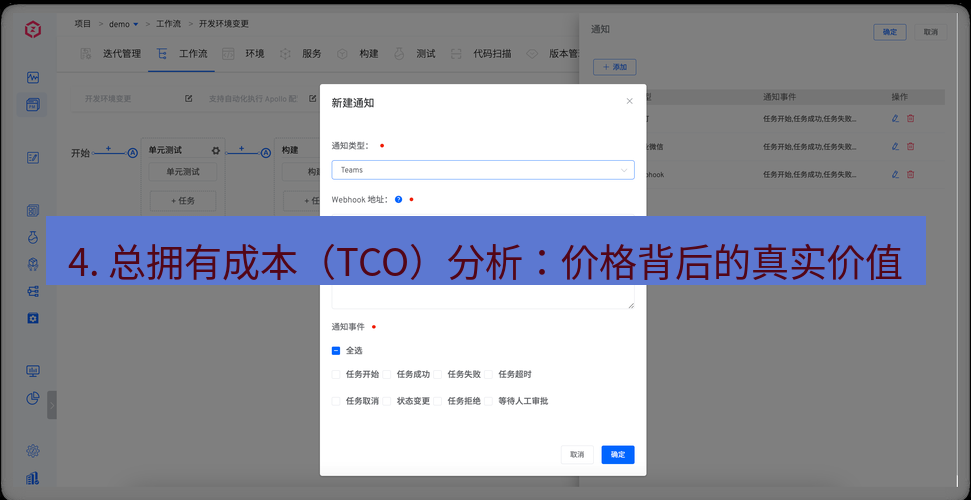Open the sidebar atom-shaped icon
This screenshot has height=500, width=971.
pyautogui.click(x=33, y=451)
